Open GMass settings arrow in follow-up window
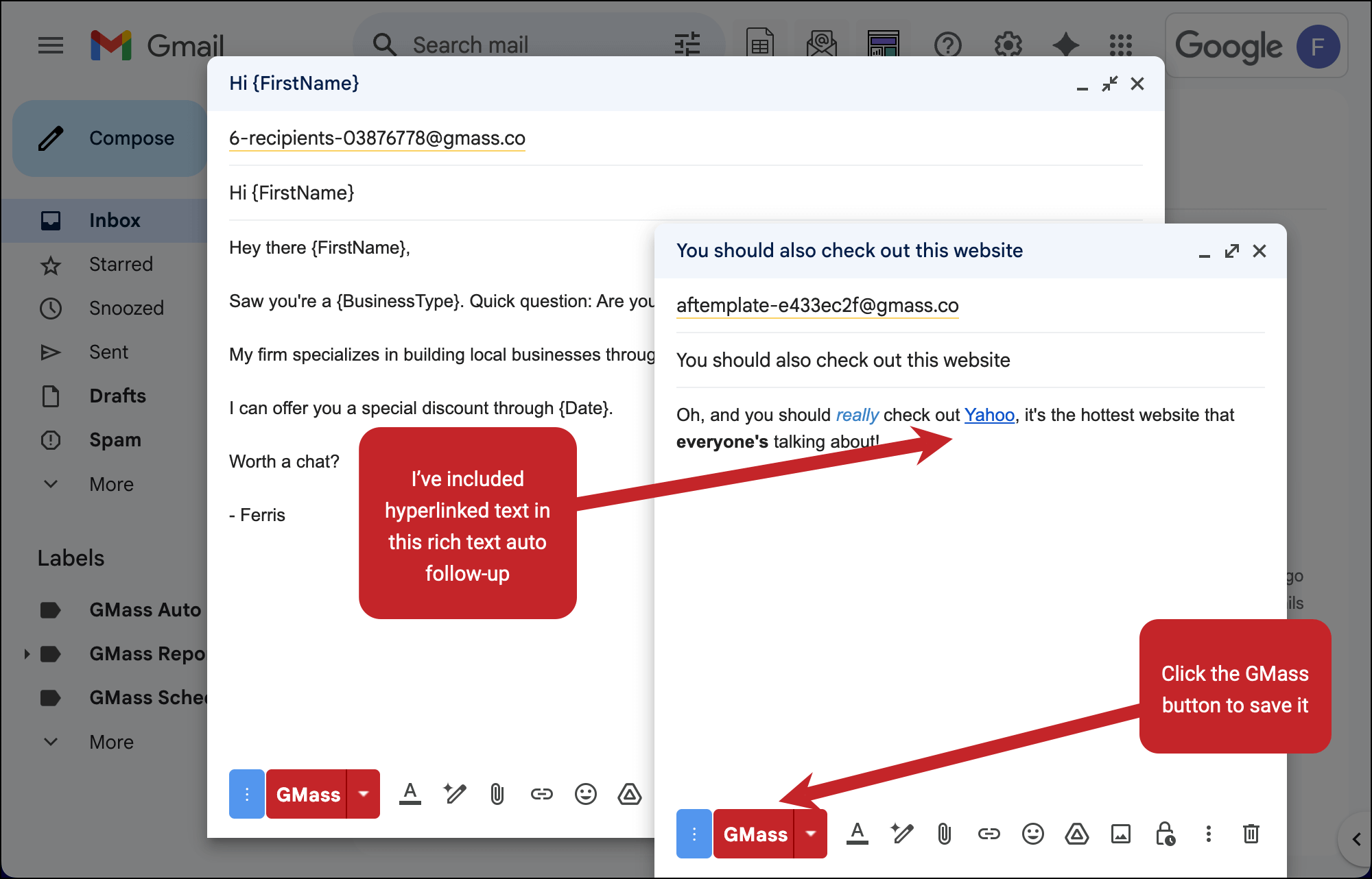The height and width of the screenshot is (879, 1372). tap(811, 834)
